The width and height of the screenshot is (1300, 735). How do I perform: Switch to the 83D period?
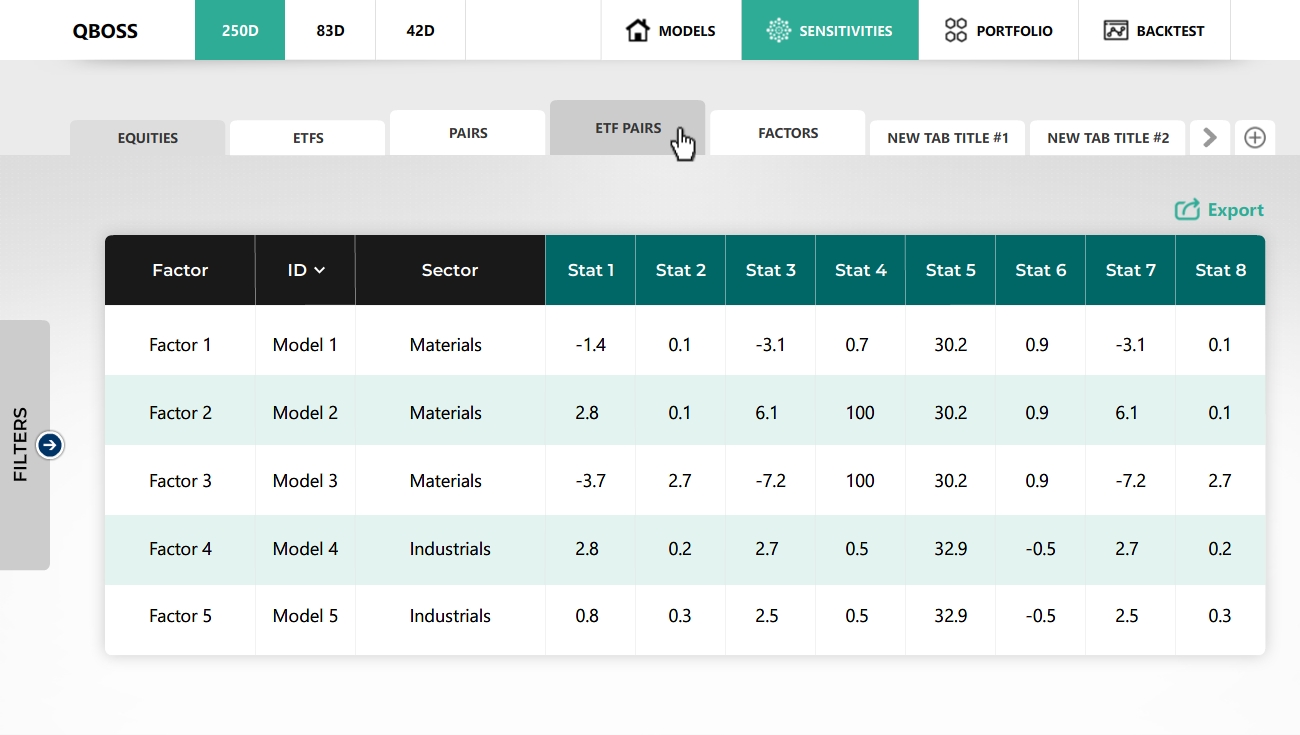pos(330,30)
